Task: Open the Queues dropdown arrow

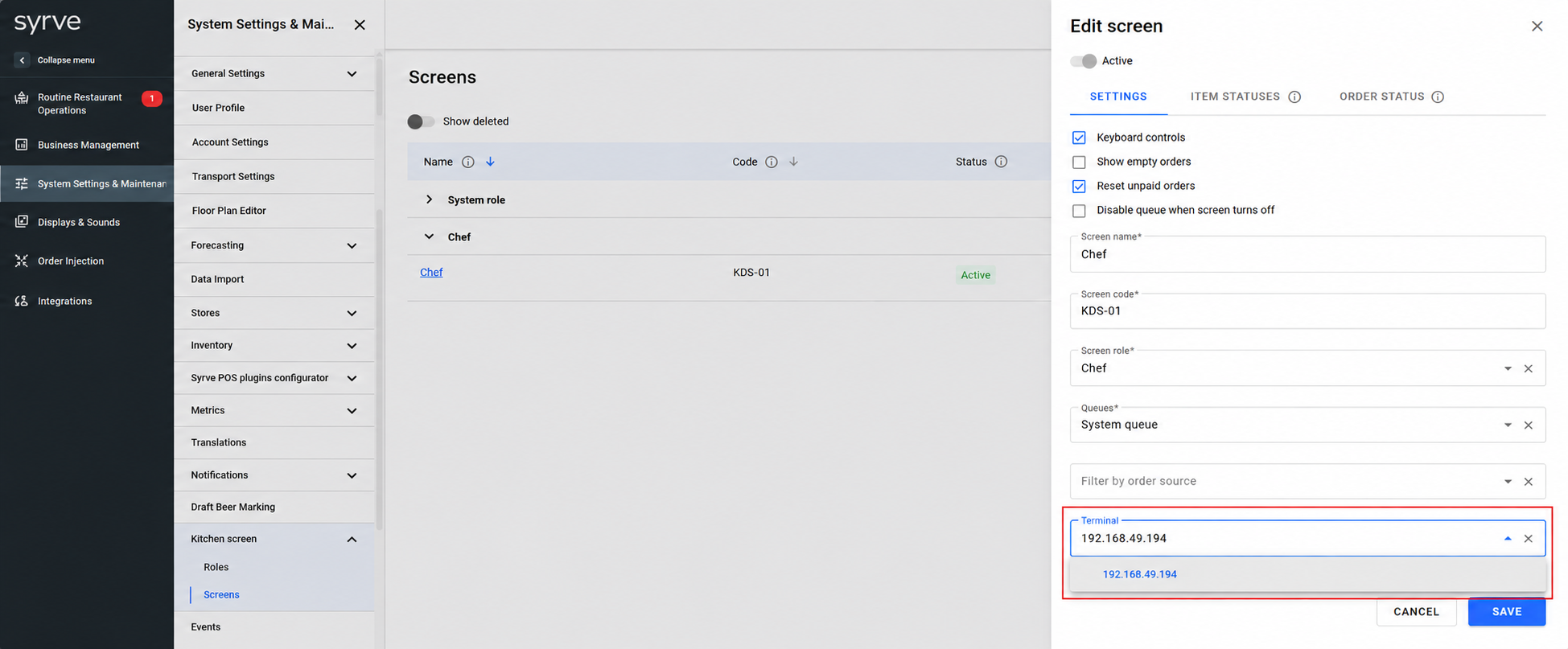Action: pyautogui.click(x=1508, y=425)
